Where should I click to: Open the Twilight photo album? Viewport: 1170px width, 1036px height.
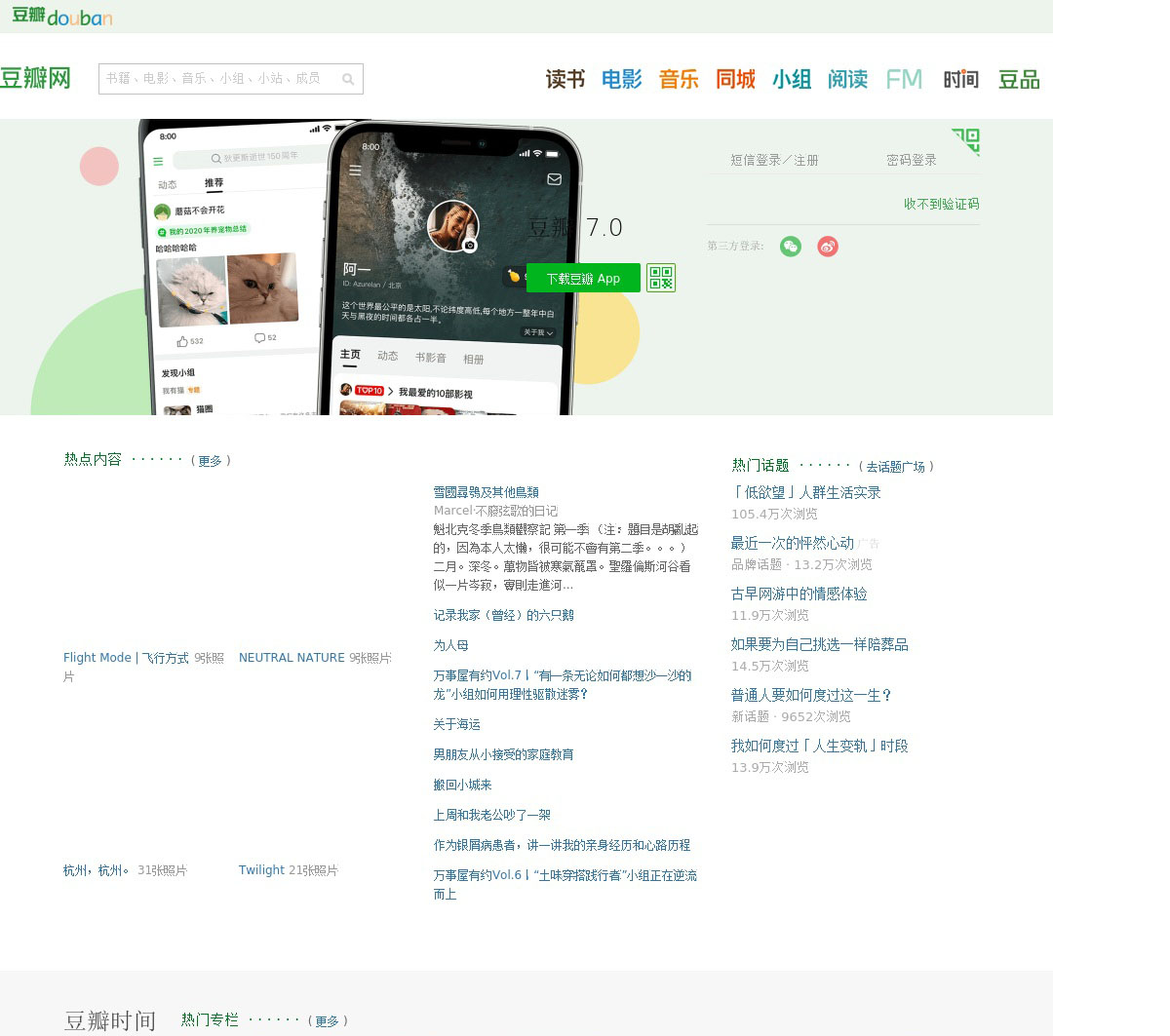[x=261, y=870]
